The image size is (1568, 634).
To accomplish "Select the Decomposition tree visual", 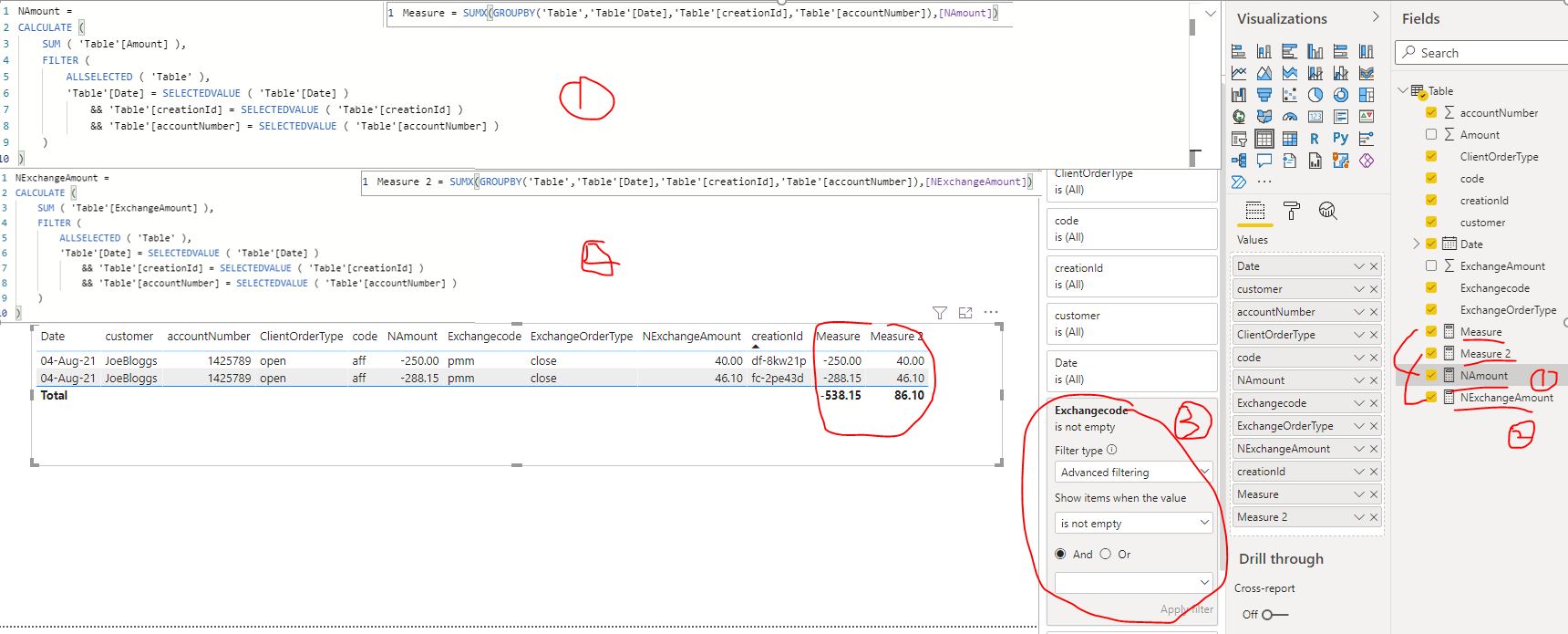I will pos(1238,161).
